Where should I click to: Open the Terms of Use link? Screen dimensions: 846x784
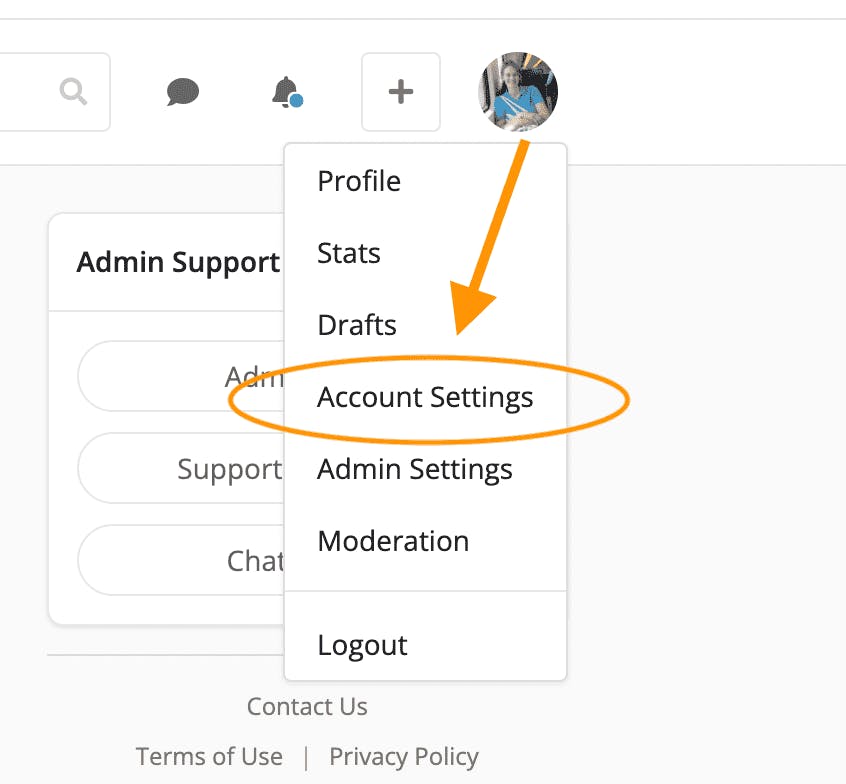pos(209,756)
